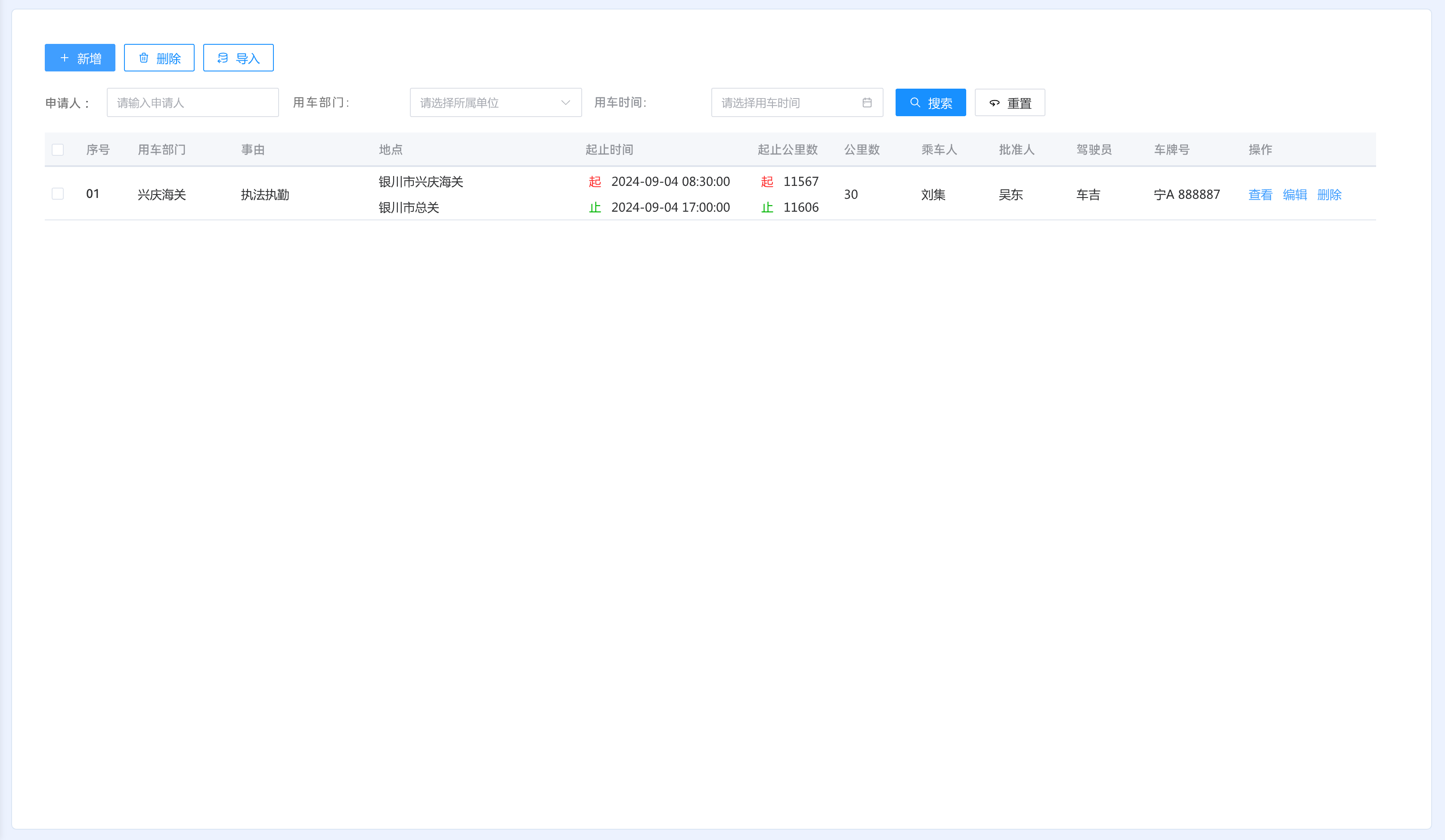Click the reset arrow icon on 重置

click(994, 103)
